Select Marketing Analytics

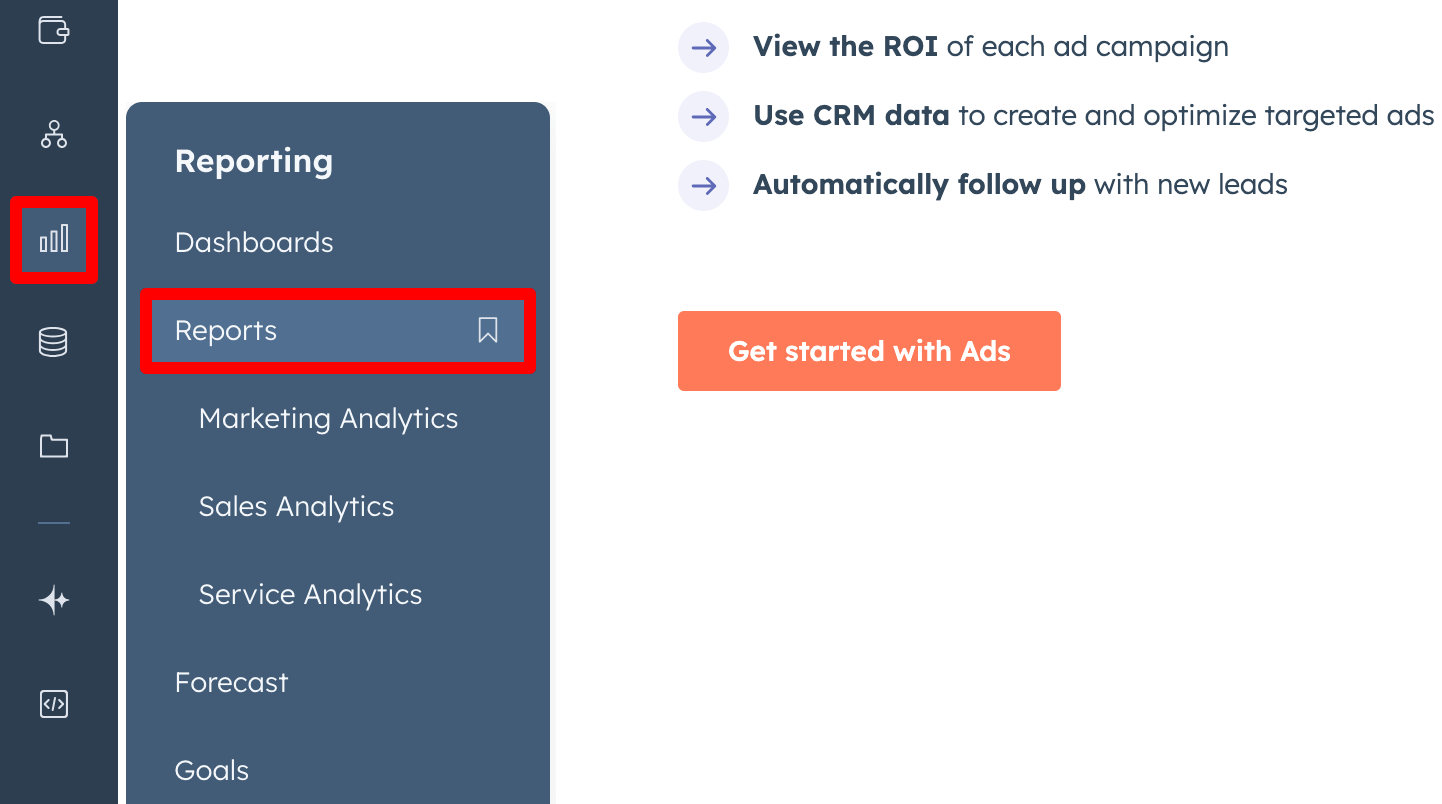[328, 418]
